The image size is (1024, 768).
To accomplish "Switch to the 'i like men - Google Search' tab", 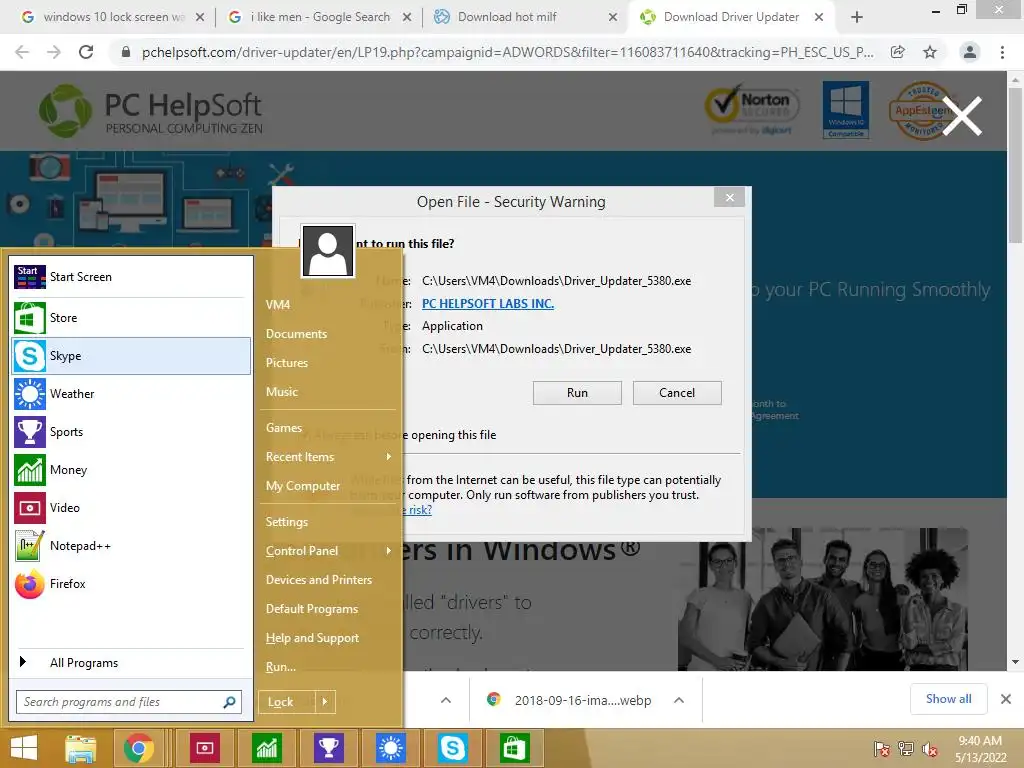I will point(319,17).
